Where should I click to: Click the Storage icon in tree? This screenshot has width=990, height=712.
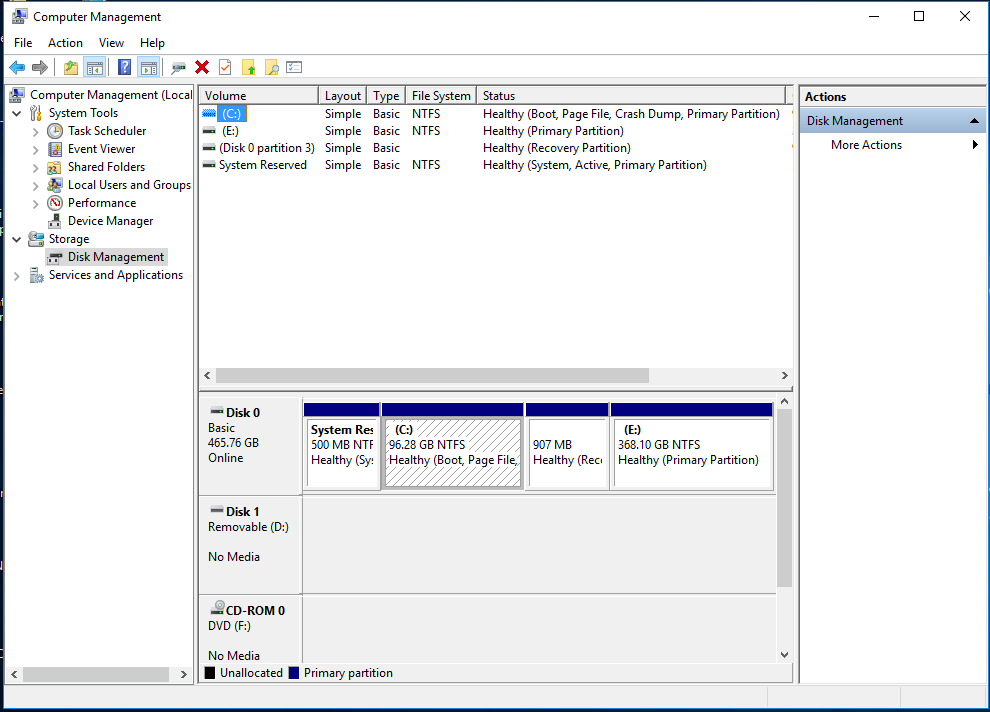coord(37,239)
